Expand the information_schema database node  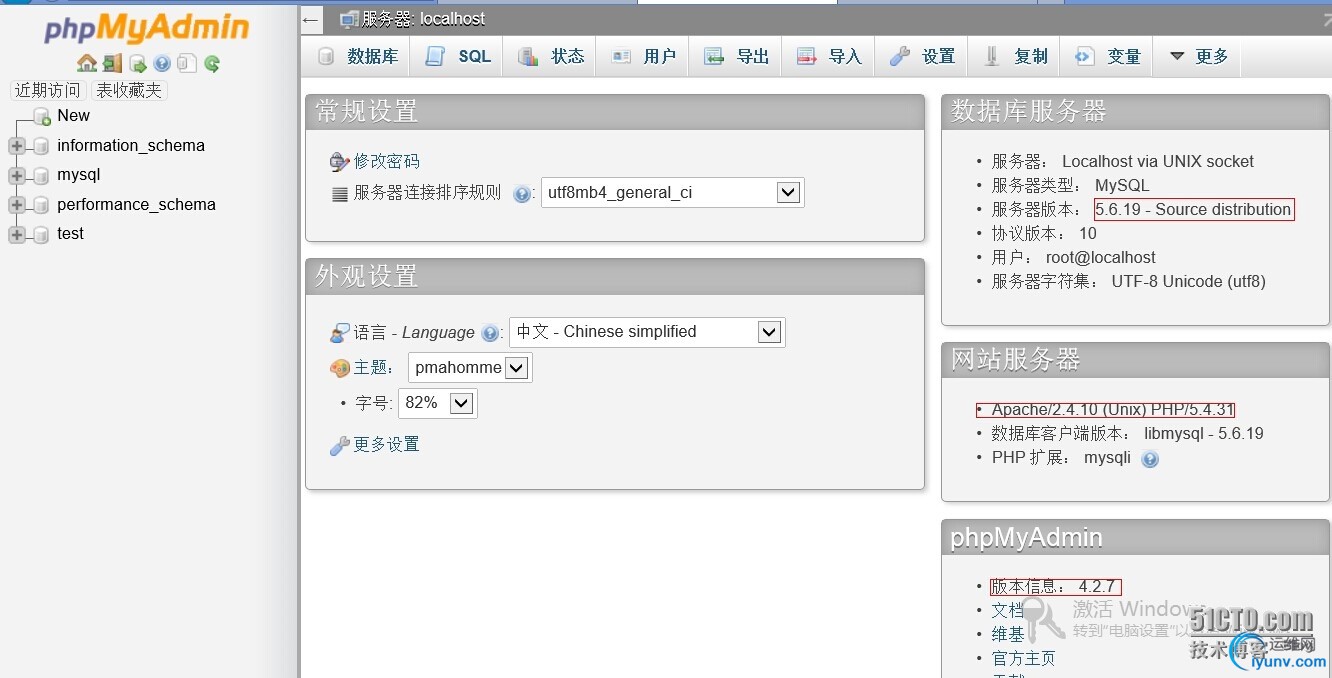click(x=16, y=146)
